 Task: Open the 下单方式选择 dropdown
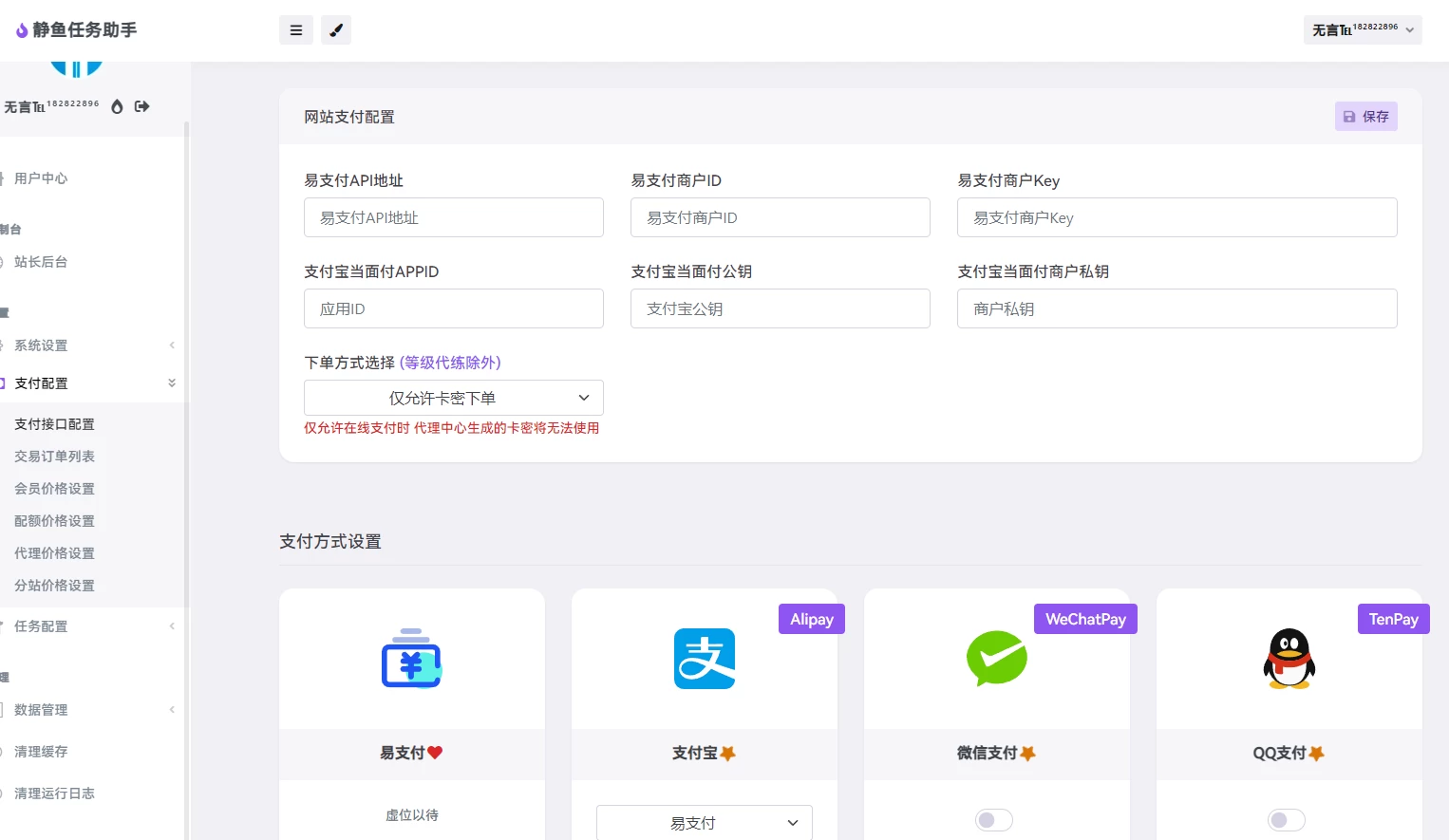(x=454, y=398)
